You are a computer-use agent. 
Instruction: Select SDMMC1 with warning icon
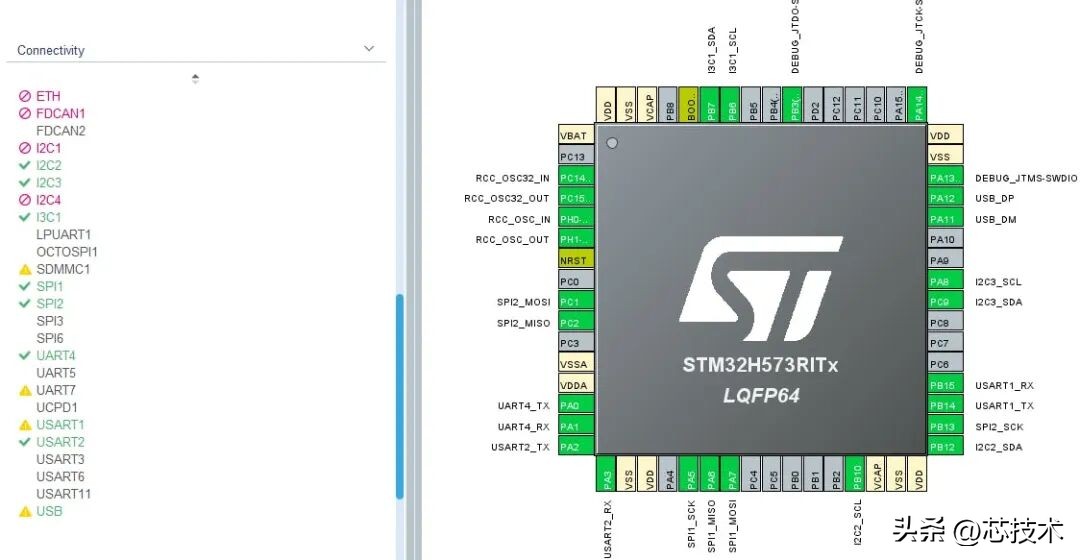click(63, 269)
